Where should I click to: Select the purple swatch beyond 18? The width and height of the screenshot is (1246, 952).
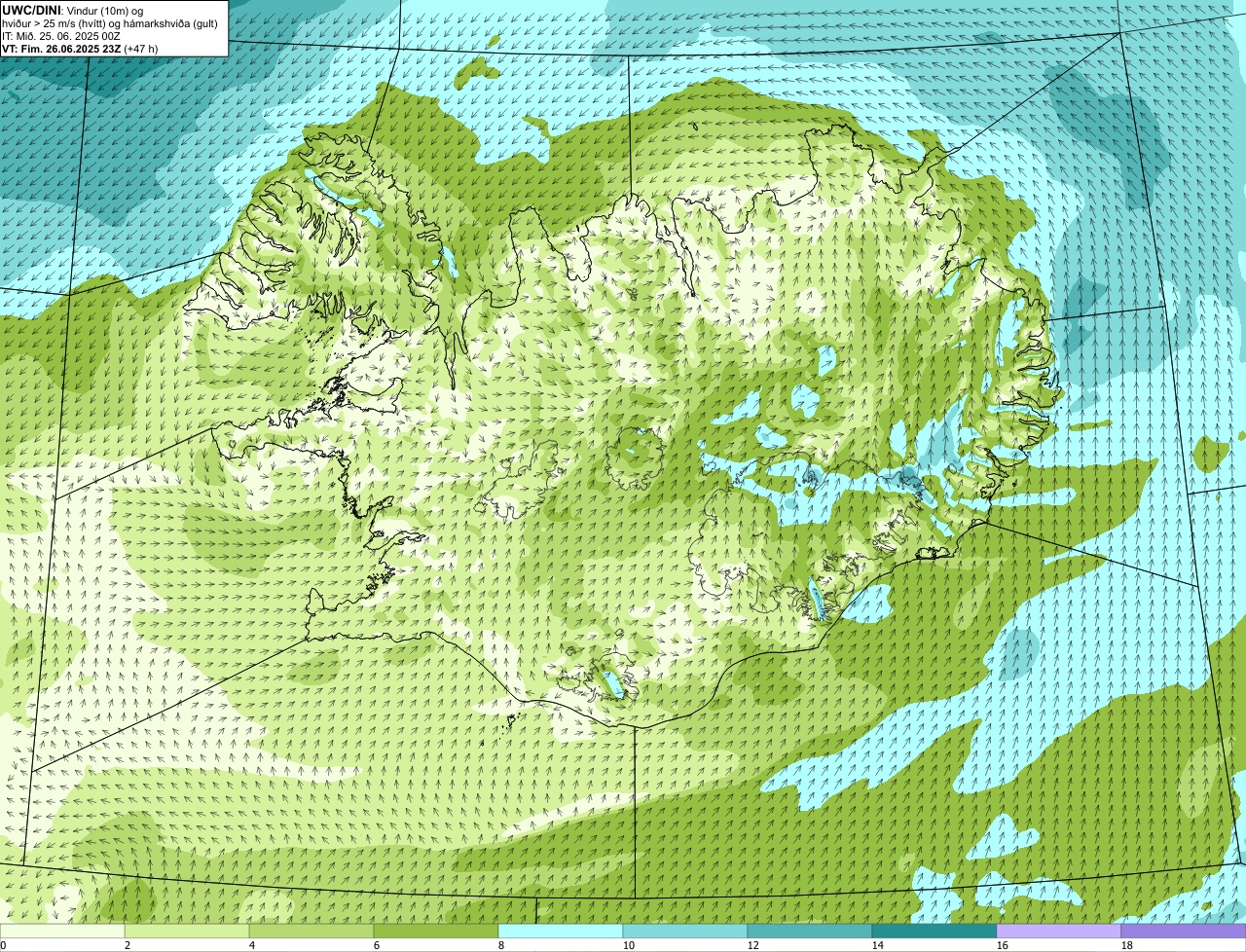click(1184, 932)
